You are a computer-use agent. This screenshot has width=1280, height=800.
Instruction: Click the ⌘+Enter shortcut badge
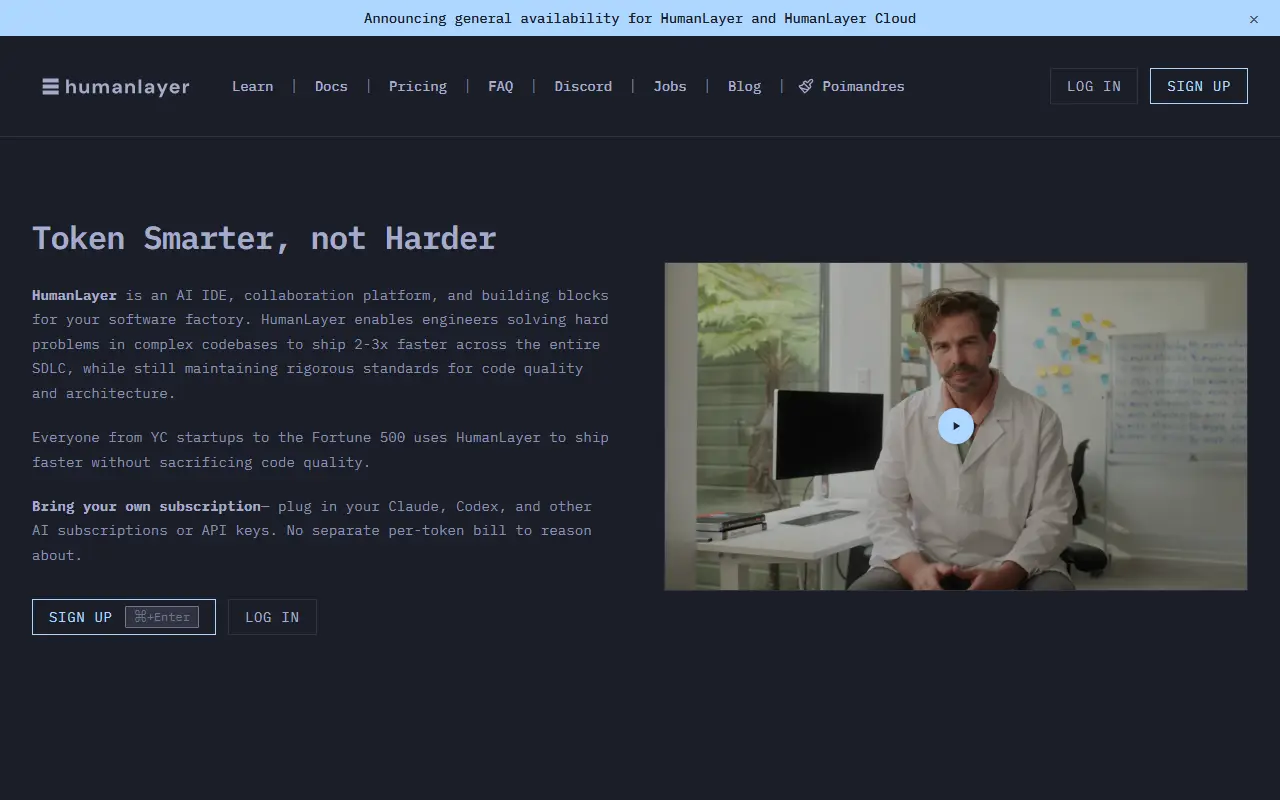(x=162, y=617)
